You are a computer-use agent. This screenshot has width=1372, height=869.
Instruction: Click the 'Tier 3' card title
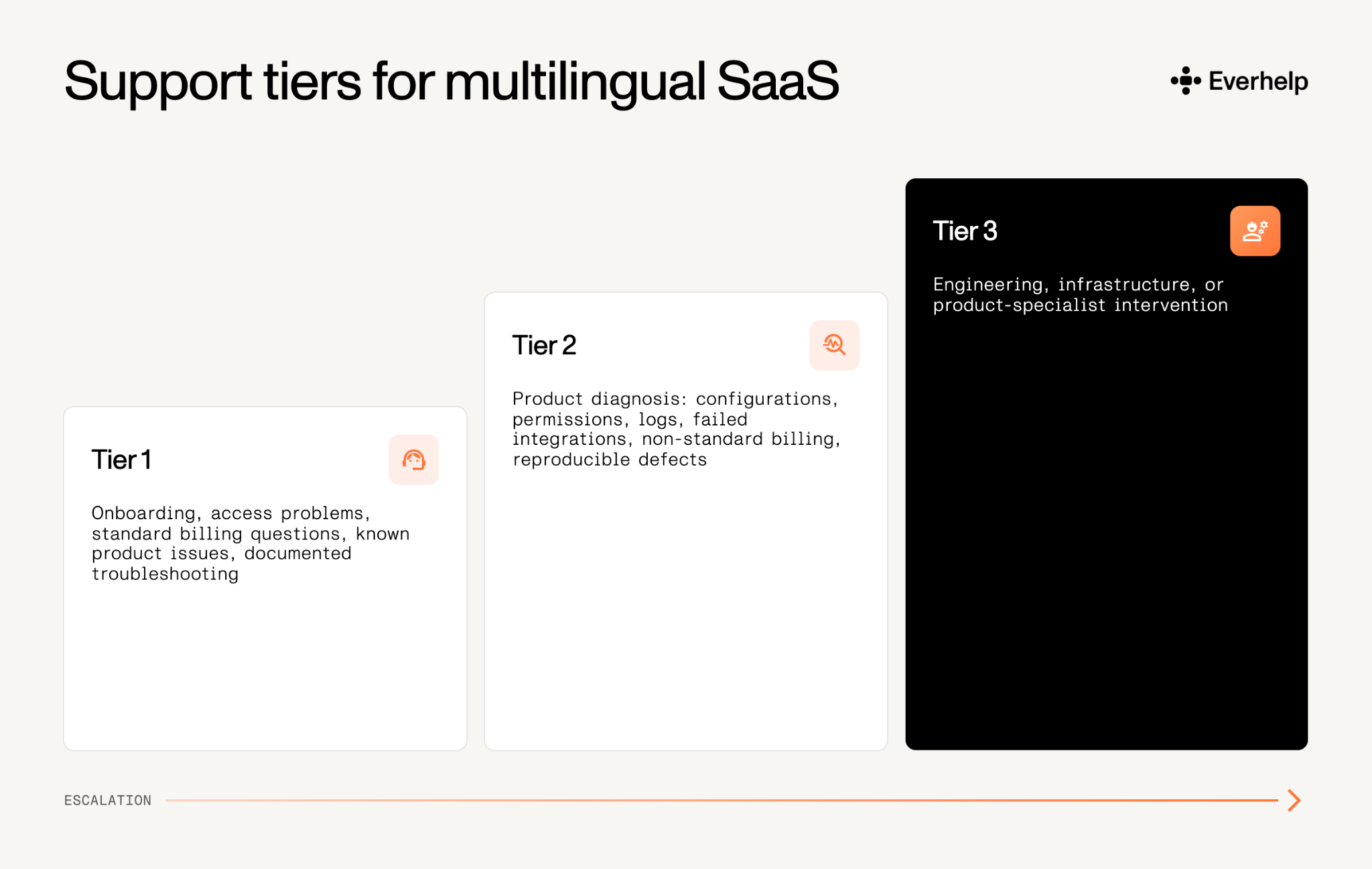coord(965,231)
